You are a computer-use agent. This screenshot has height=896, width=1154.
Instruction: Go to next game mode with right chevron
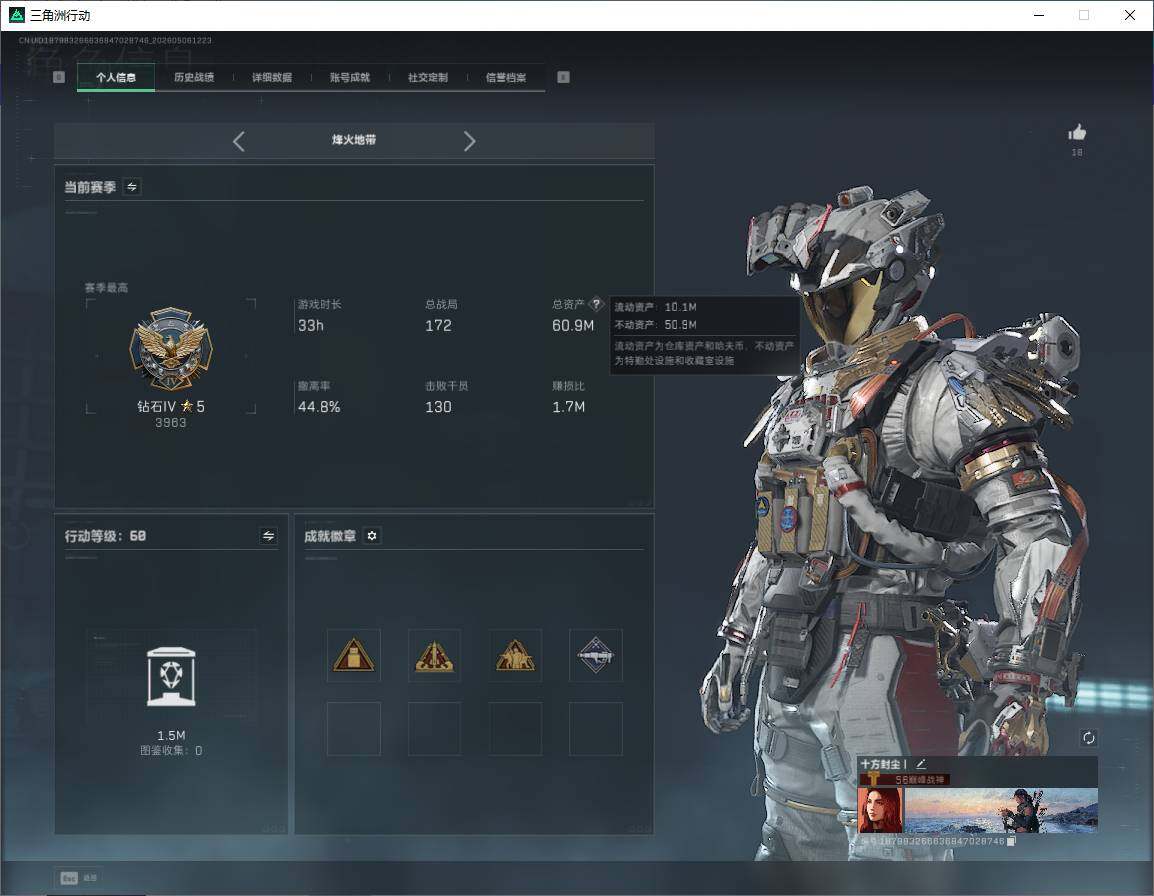[x=470, y=141]
